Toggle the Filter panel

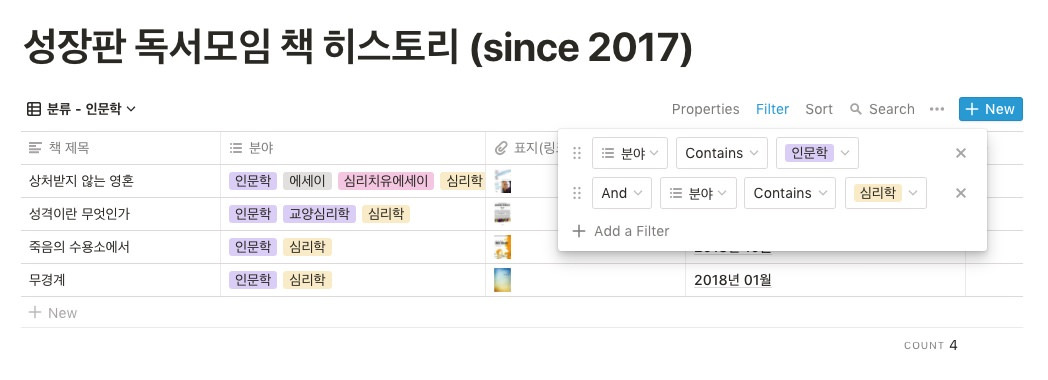coord(773,109)
